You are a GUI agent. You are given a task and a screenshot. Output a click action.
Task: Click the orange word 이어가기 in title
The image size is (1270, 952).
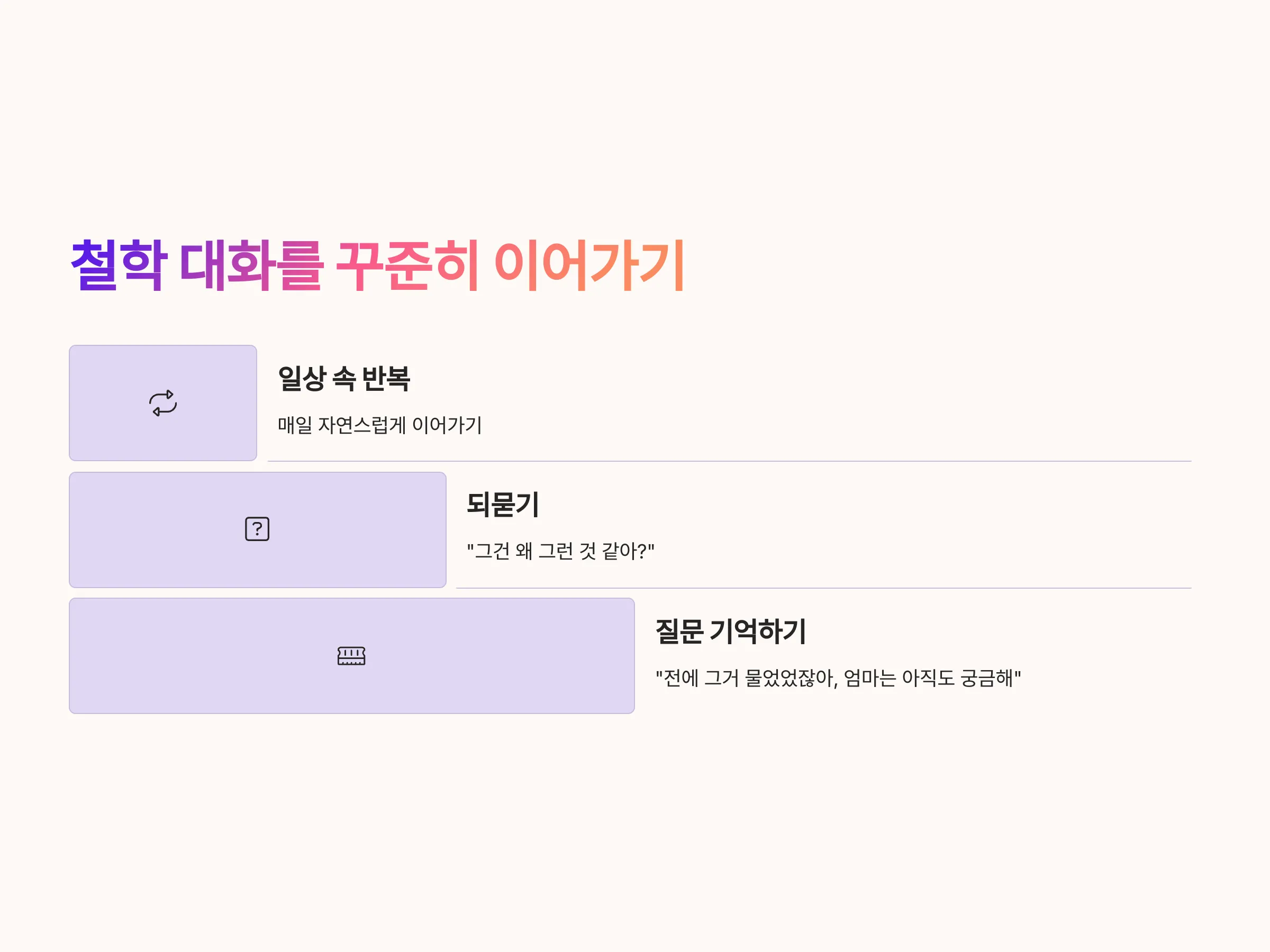pos(589,265)
